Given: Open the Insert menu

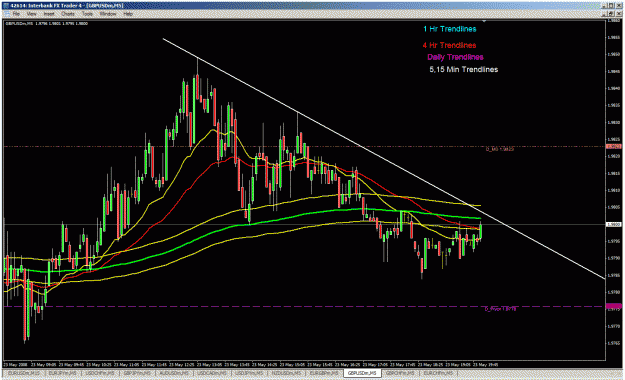Looking at the screenshot, I should pos(49,14).
